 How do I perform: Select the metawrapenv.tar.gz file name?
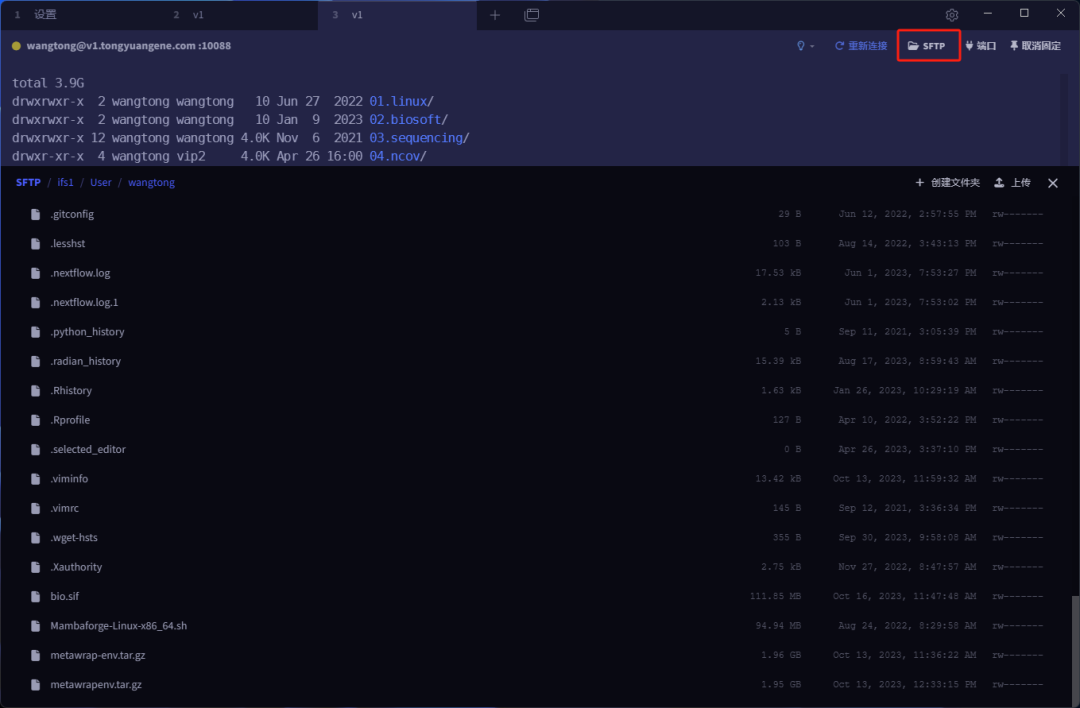[x=96, y=685]
